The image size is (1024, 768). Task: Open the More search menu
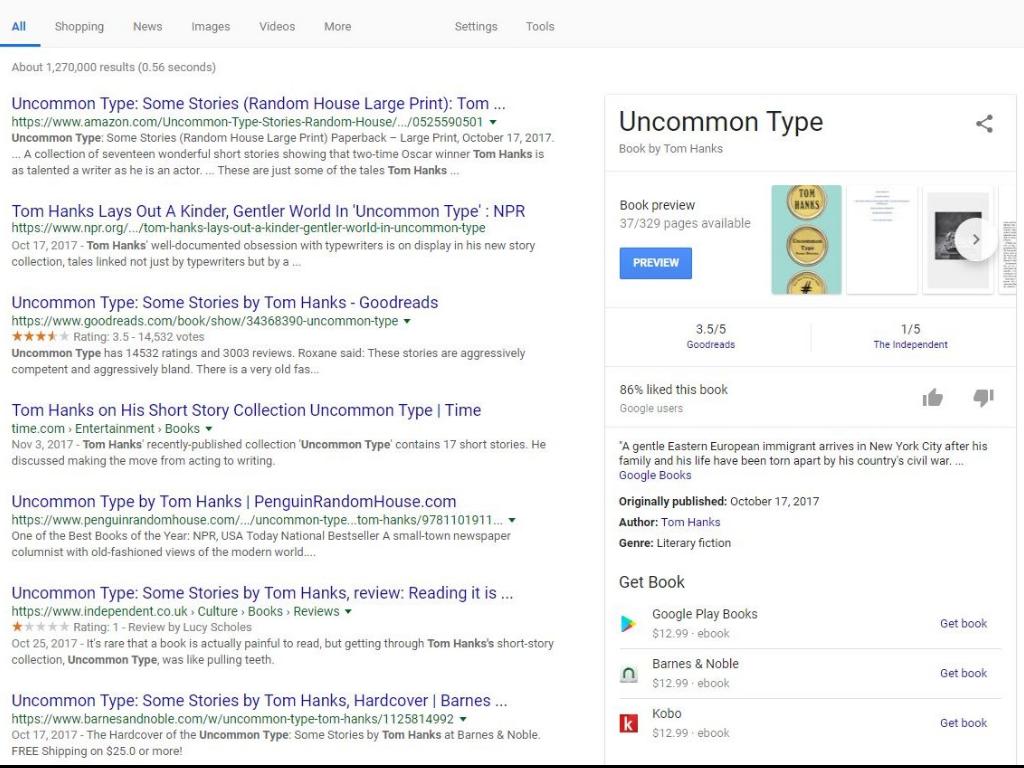click(x=337, y=27)
